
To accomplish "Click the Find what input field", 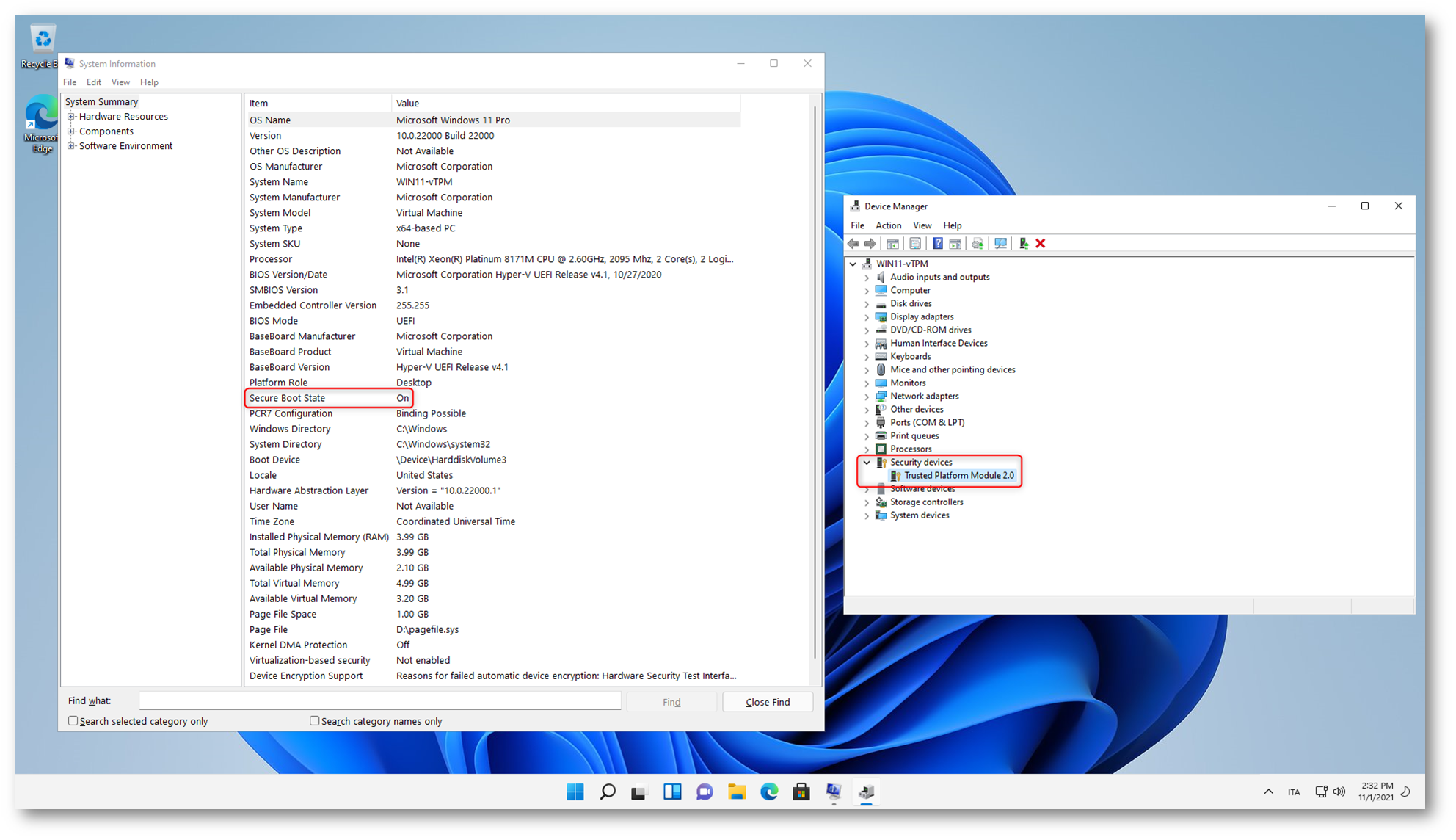I will 380,701.
